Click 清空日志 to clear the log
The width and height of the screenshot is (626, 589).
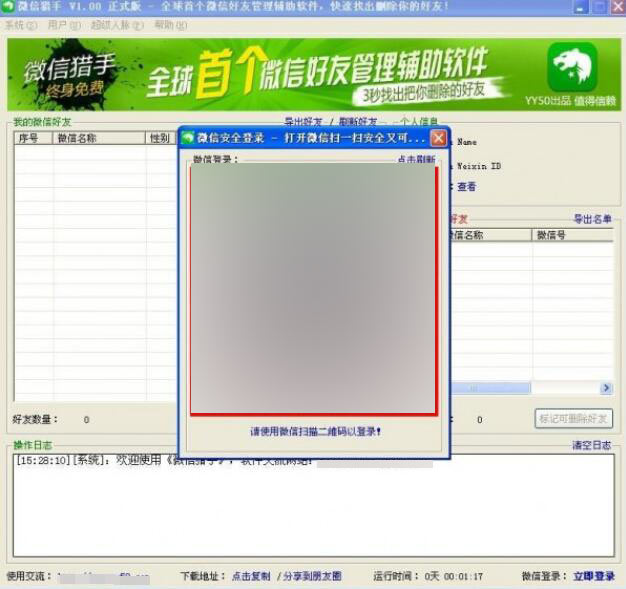pyautogui.click(x=592, y=445)
